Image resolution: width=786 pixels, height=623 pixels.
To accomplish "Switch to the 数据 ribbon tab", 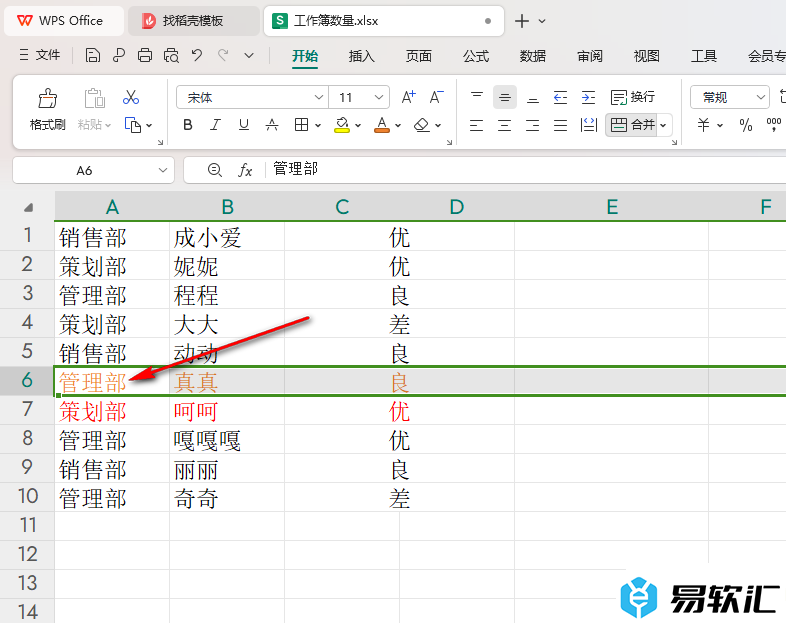I will coord(532,56).
